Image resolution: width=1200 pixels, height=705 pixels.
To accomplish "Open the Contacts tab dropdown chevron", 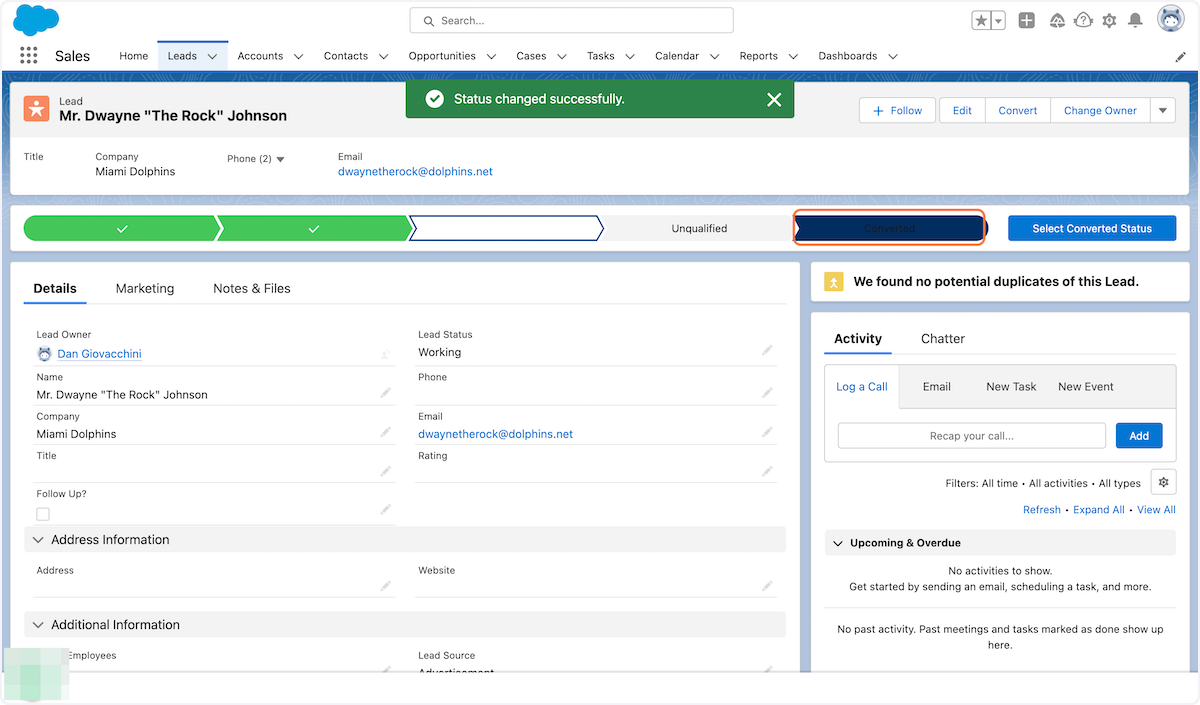I will coord(383,57).
